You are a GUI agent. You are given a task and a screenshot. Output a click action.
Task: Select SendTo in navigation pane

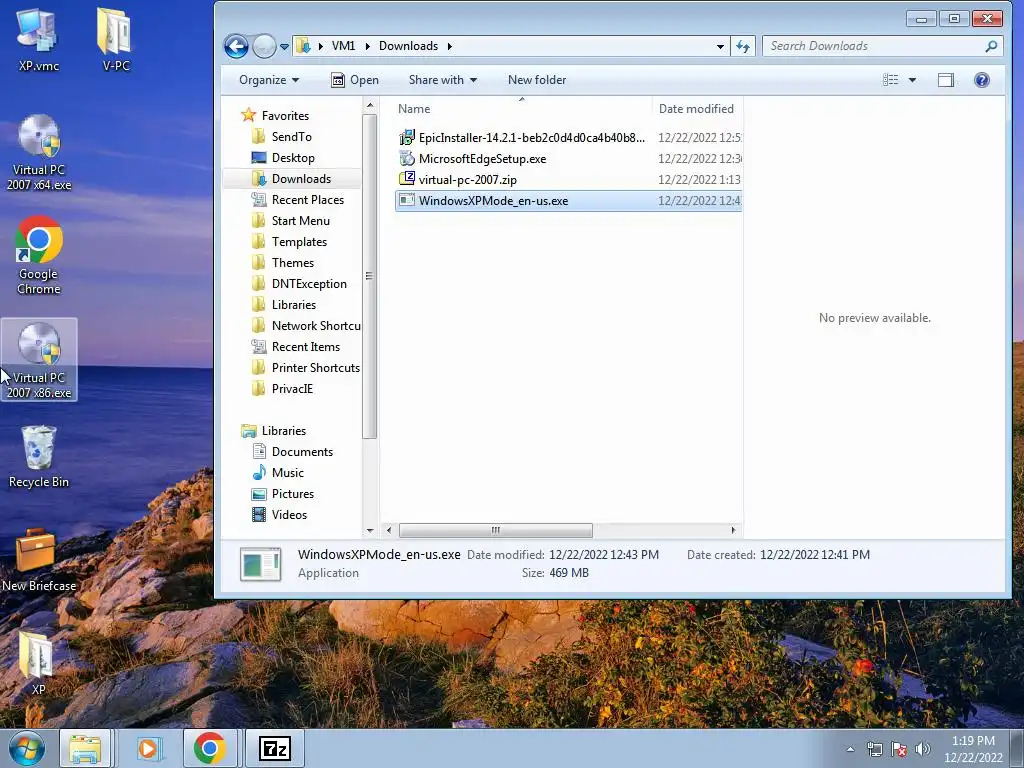pos(291,136)
